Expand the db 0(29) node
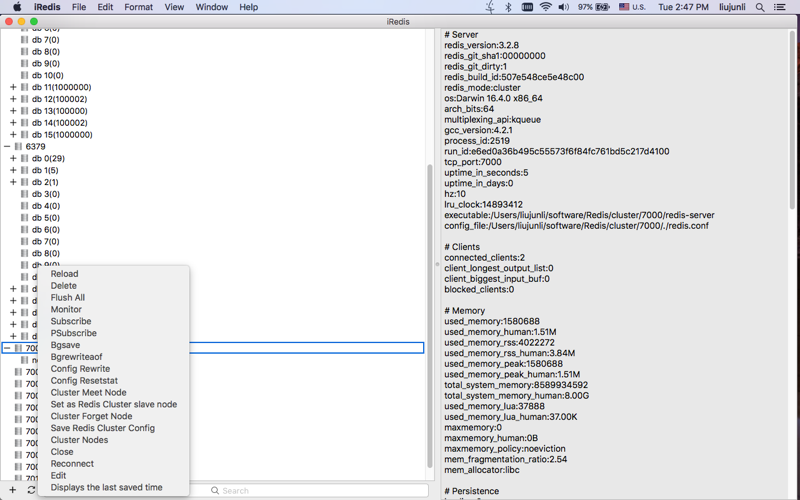This screenshot has width=800, height=500. pyautogui.click(x=13, y=158)
